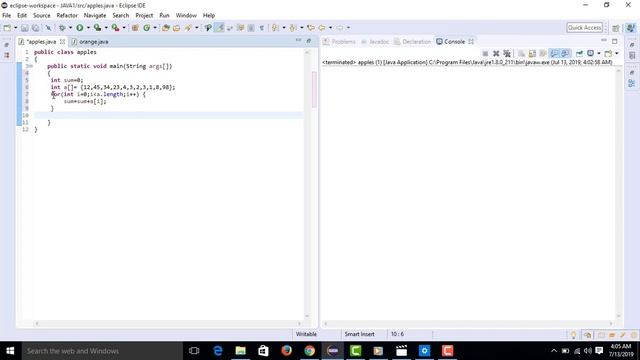Switch to the Declaration view tab
Image resolution: width=640 pixels, height=360 pixels.
(x=412, y=42)
